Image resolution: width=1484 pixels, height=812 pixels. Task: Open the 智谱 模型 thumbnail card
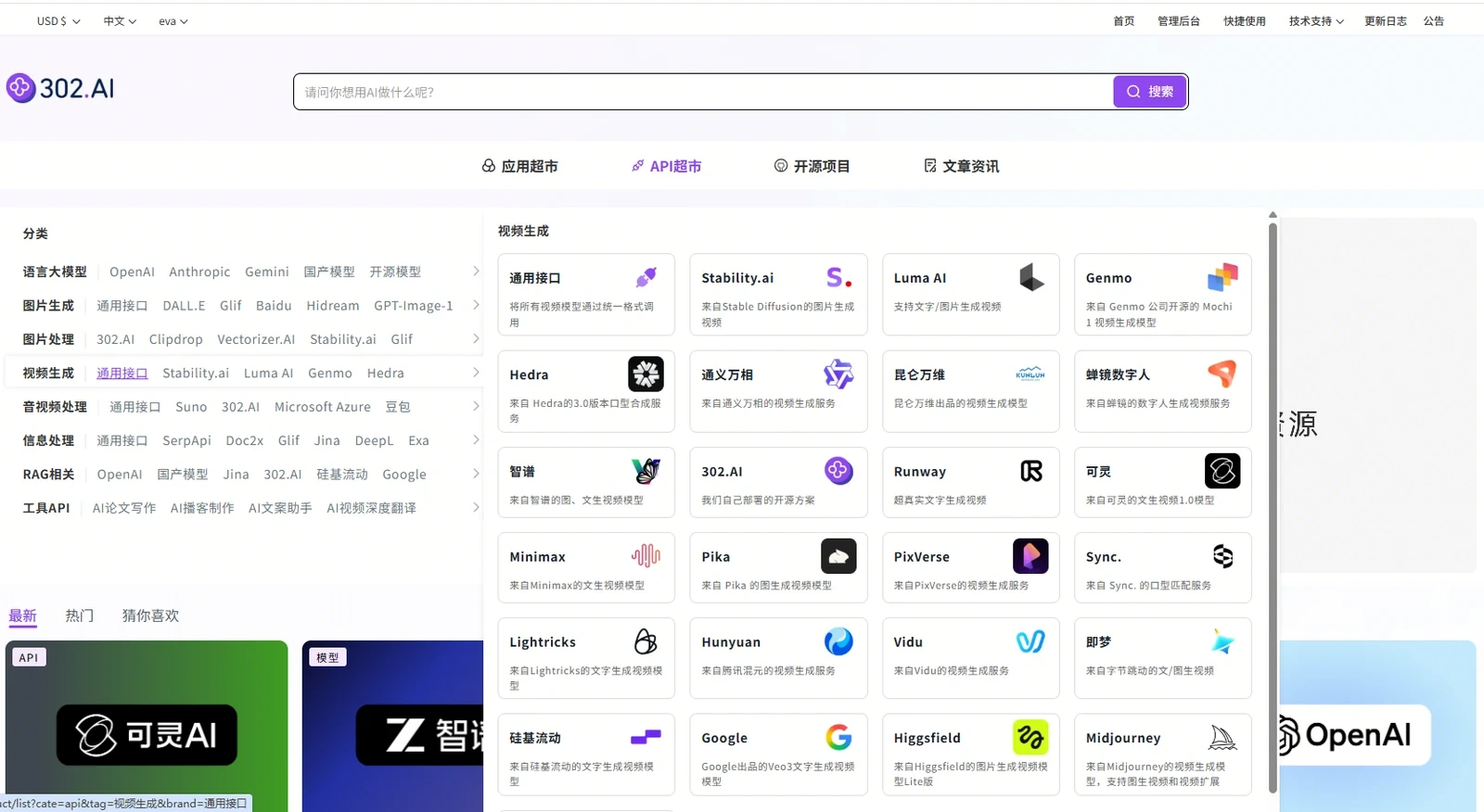393,726
